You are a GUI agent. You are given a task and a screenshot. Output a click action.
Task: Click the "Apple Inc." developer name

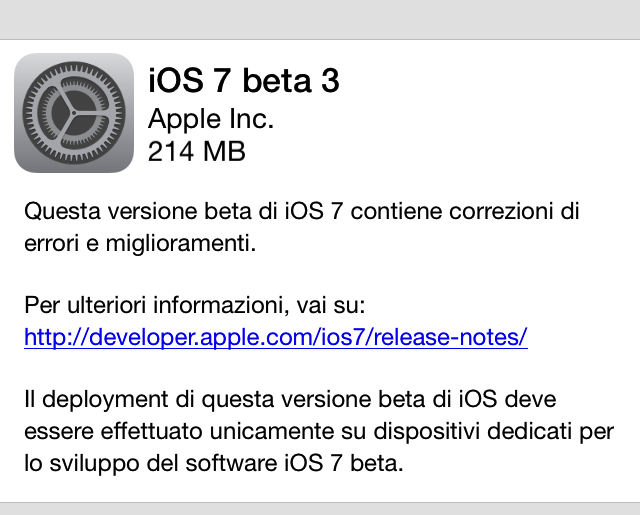coord(210,118)
